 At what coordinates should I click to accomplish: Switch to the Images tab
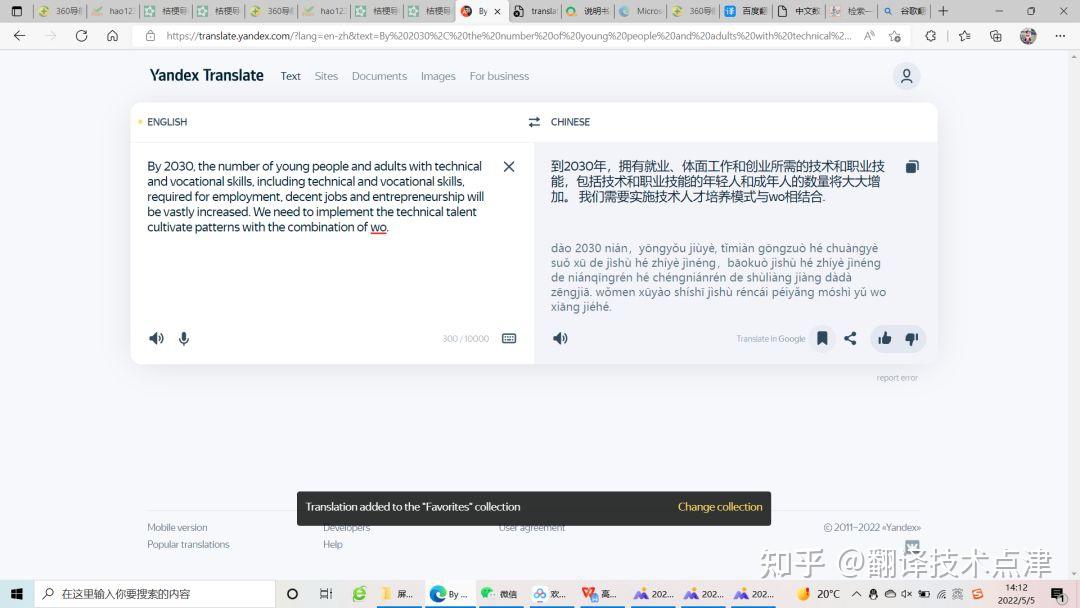point(438,75)
